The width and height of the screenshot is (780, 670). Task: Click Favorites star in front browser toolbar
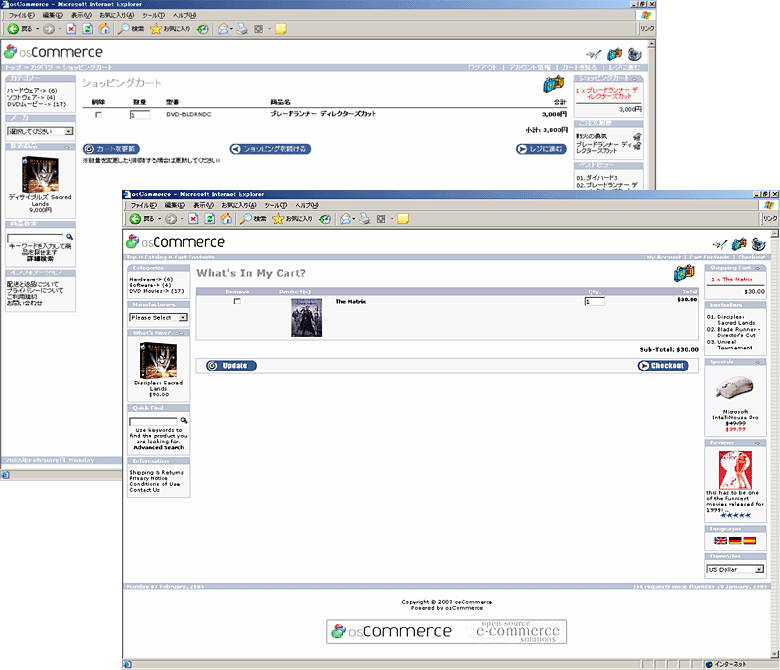click(x=278, y=219)
